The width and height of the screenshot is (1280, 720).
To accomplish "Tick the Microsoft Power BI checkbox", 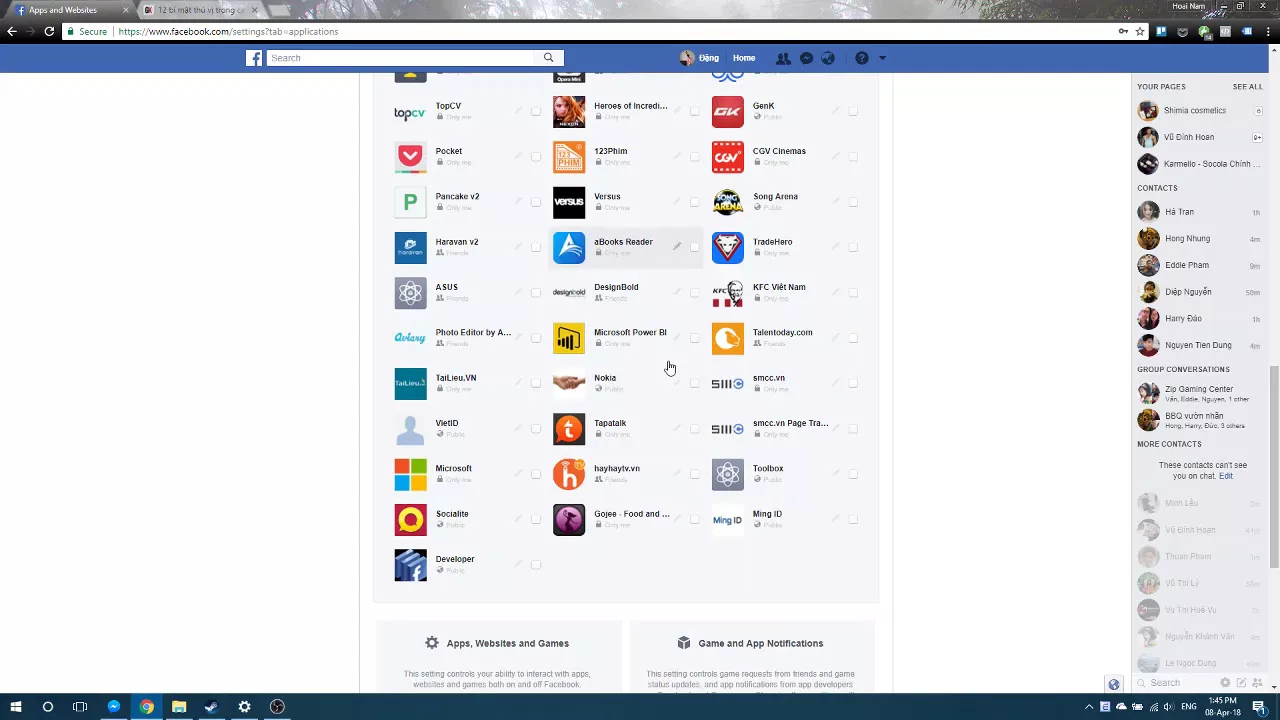I will tap(694, 338).
